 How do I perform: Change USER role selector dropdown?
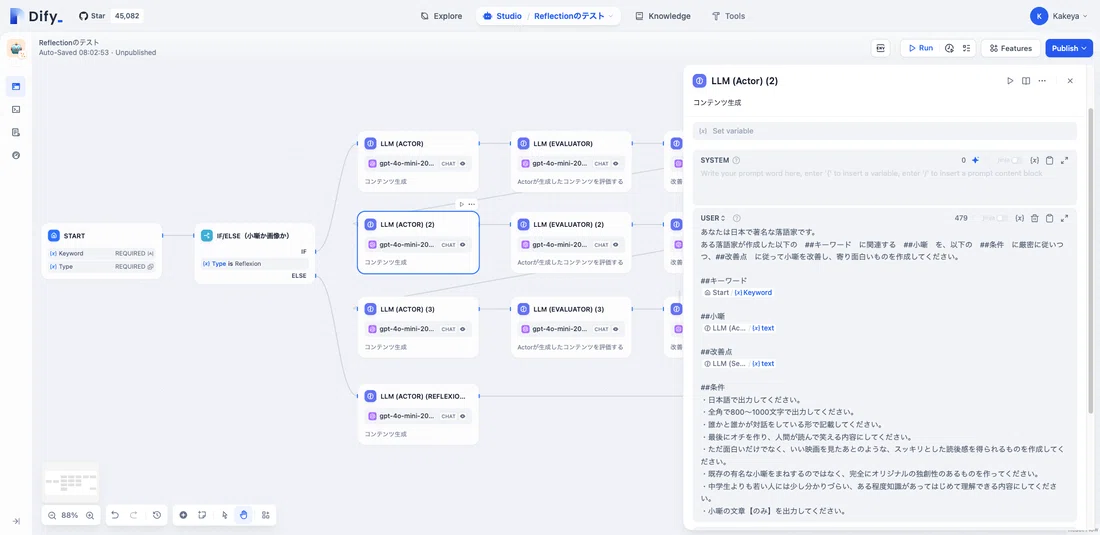point(713,218)
